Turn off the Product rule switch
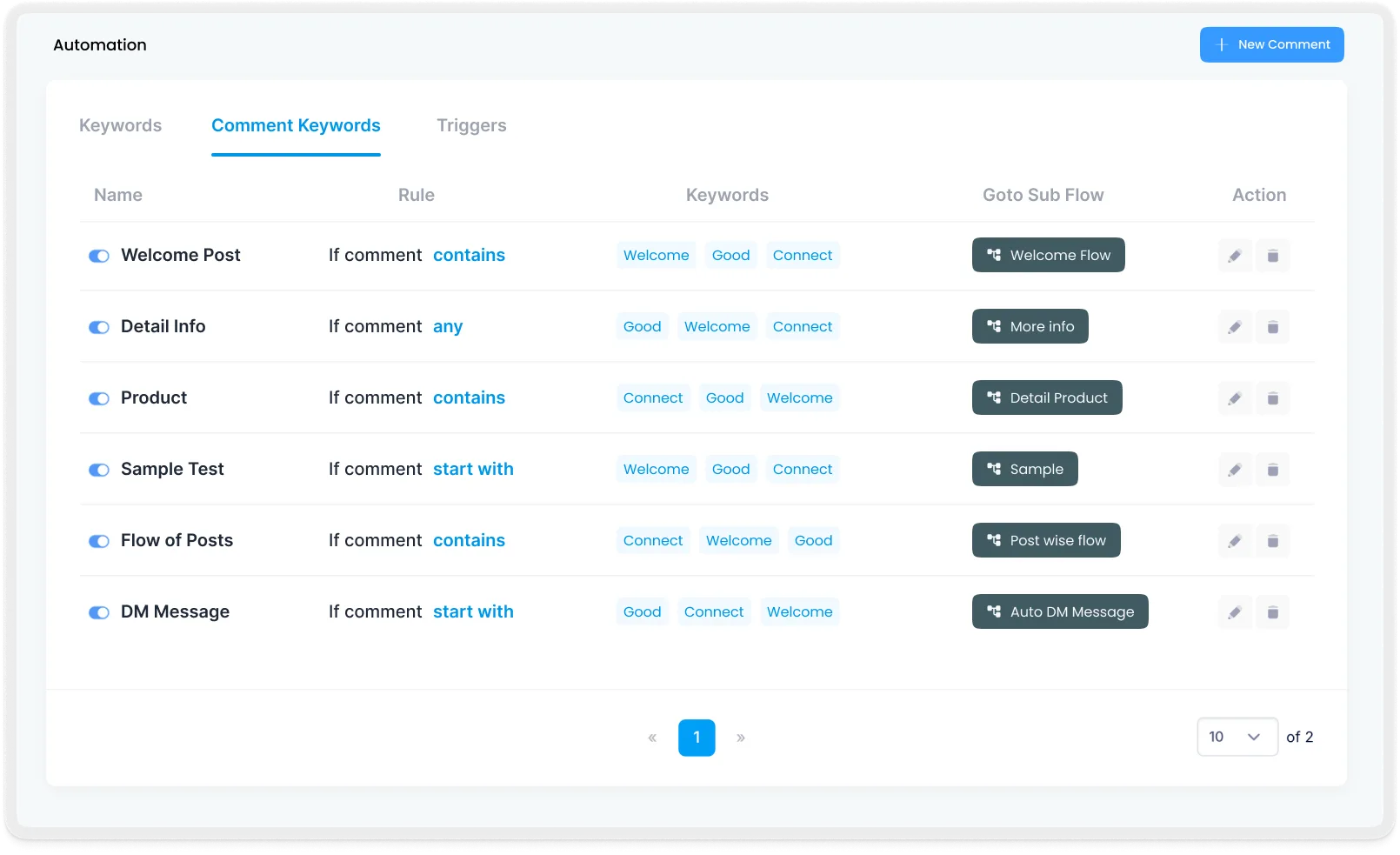The image size is (1400, 855). coord(99,398)
